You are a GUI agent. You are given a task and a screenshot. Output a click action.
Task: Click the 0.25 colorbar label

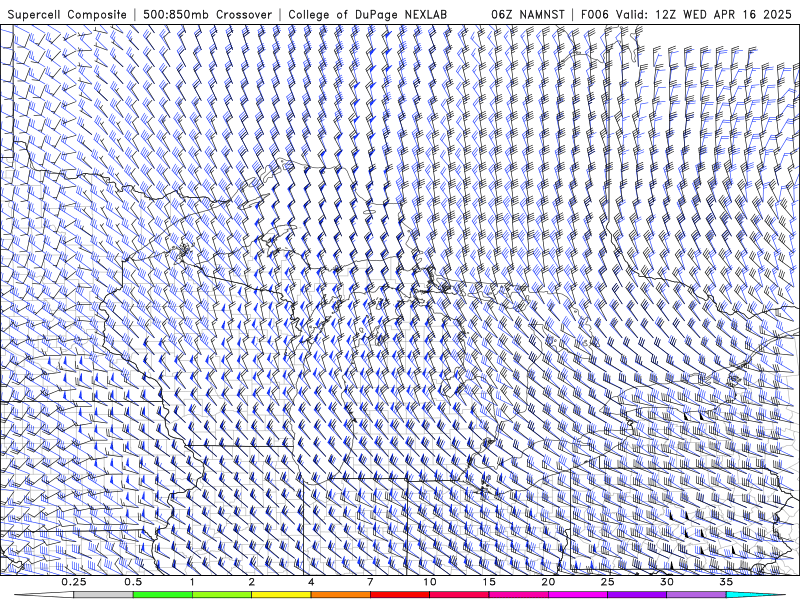pyautogui.click(x=74, y=582)
